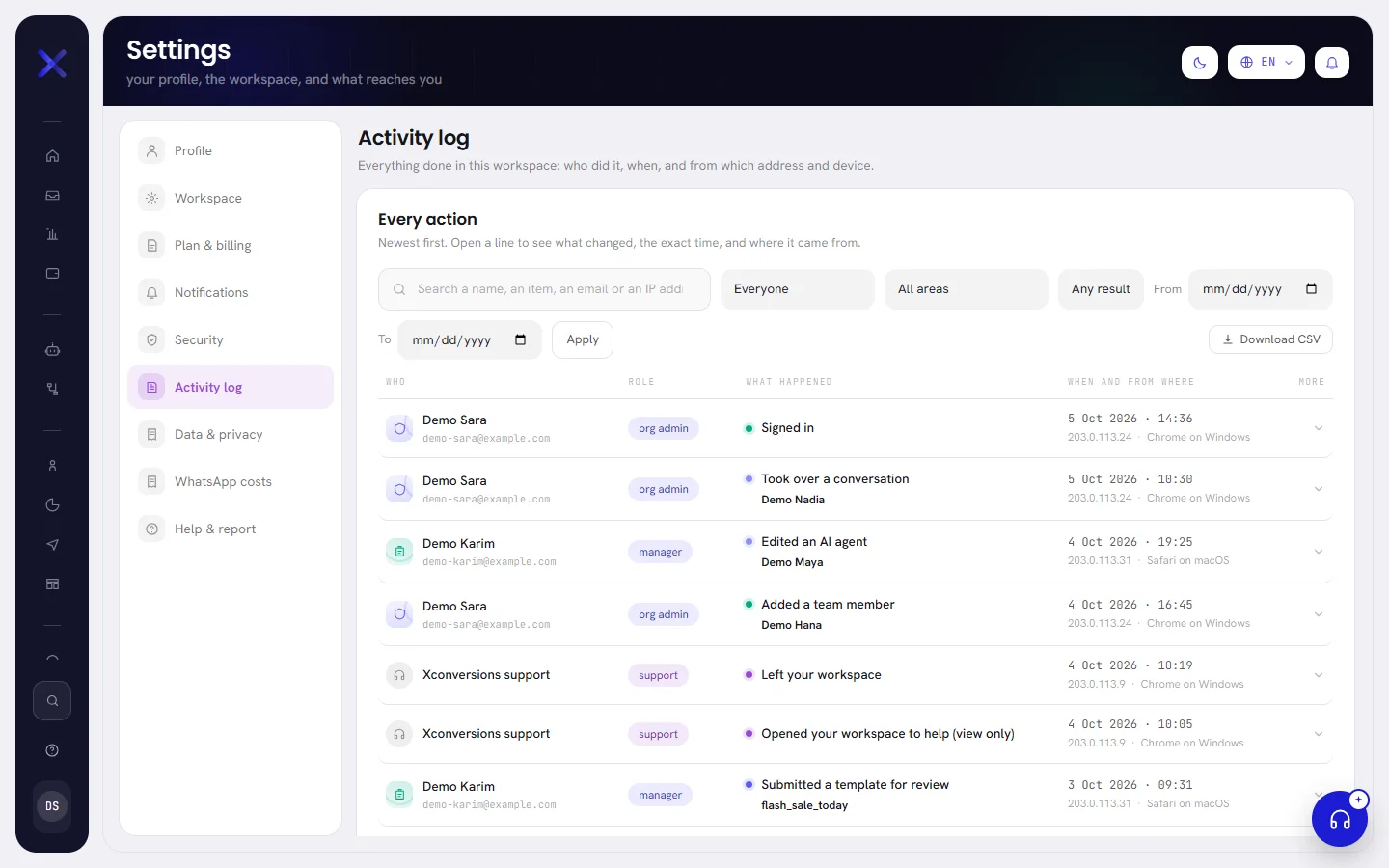Screen dimensions: 1389x868
Task: Open the notifications bell in header
Action: tap(1332, 63)
